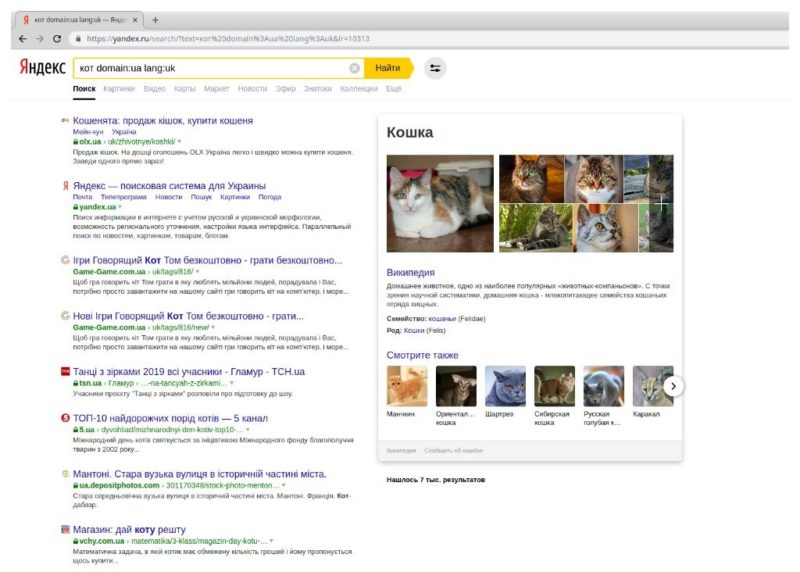
Task: Switch to the Коллекции tab
Action: pos(359,89)
